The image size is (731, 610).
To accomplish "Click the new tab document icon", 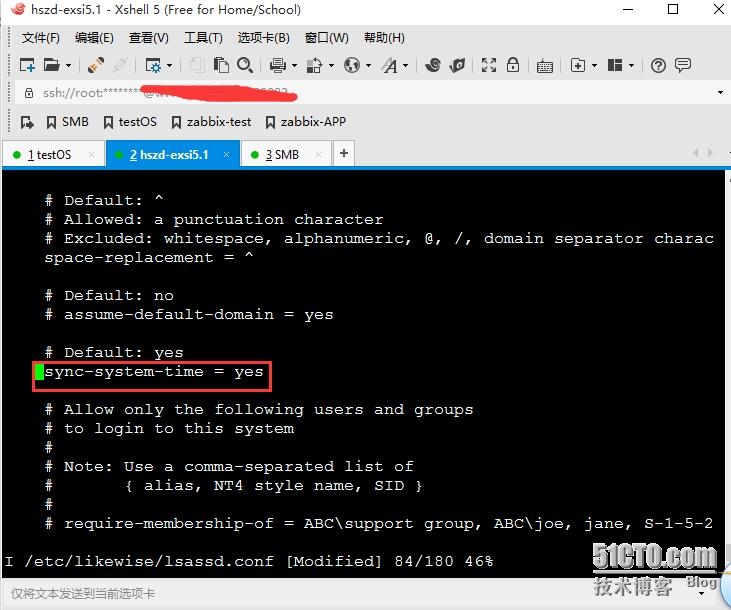I will pos(578,65).
